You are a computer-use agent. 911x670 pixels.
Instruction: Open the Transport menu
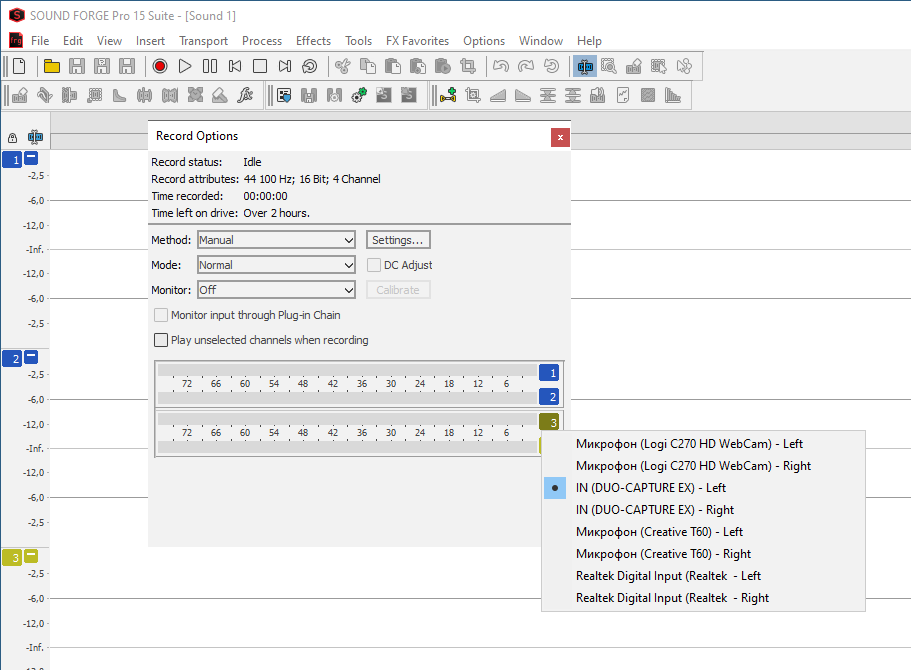[203, 41]
